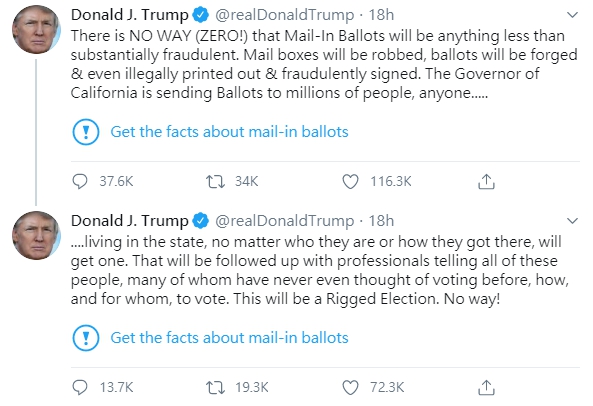View the profile avatar on the second tweet
Screen dimensions: 593x406
pyautogui.click(x=36, y=235)
